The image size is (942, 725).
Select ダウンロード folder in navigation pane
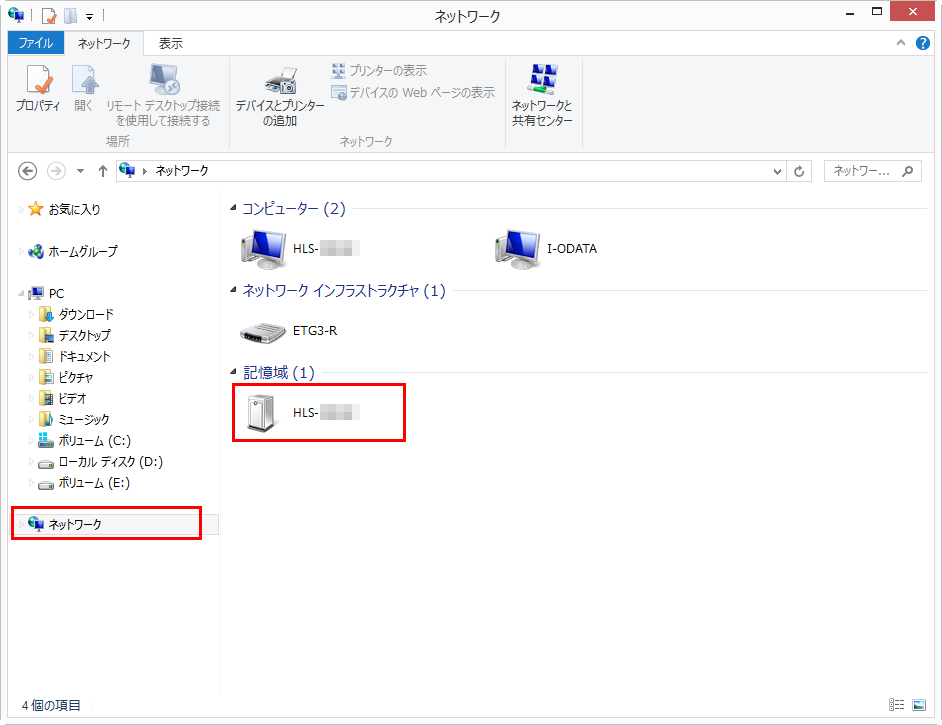(x=85, y=314)
